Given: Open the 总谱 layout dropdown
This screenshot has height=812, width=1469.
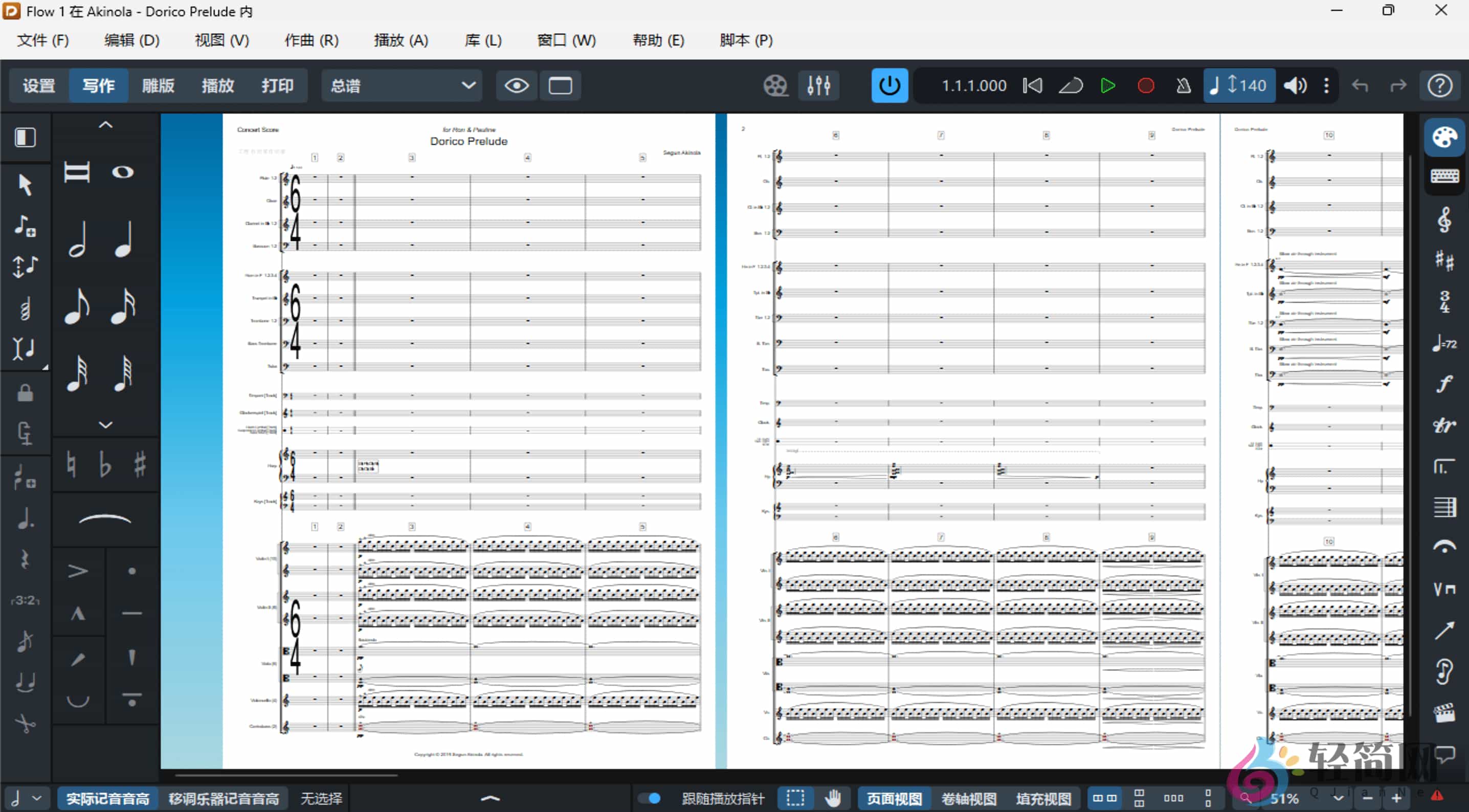Looking at the screenshot, I should (x=402, y=85).
